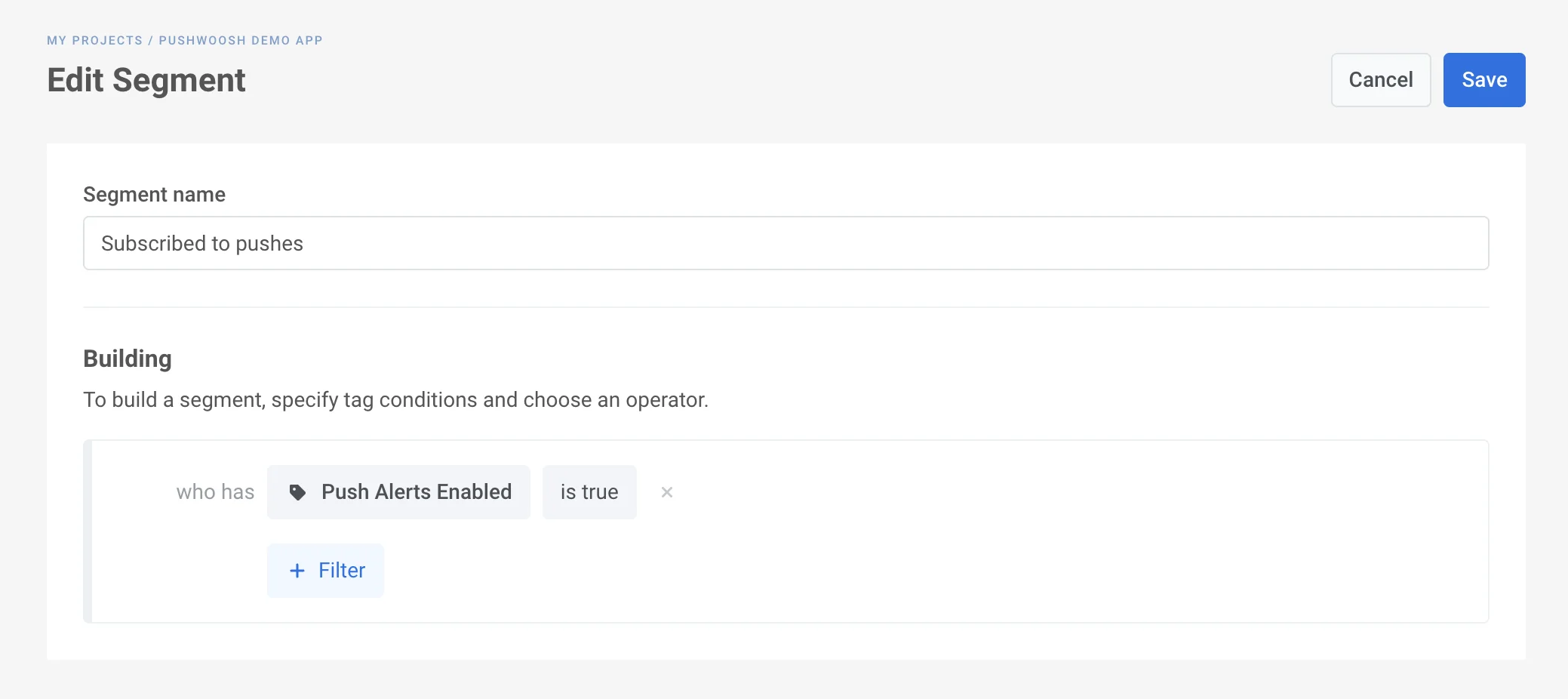Open the Push Alerts Enabled tag selector
The height and width of the screenshot is (699, 1568).
tap(398, 492)
